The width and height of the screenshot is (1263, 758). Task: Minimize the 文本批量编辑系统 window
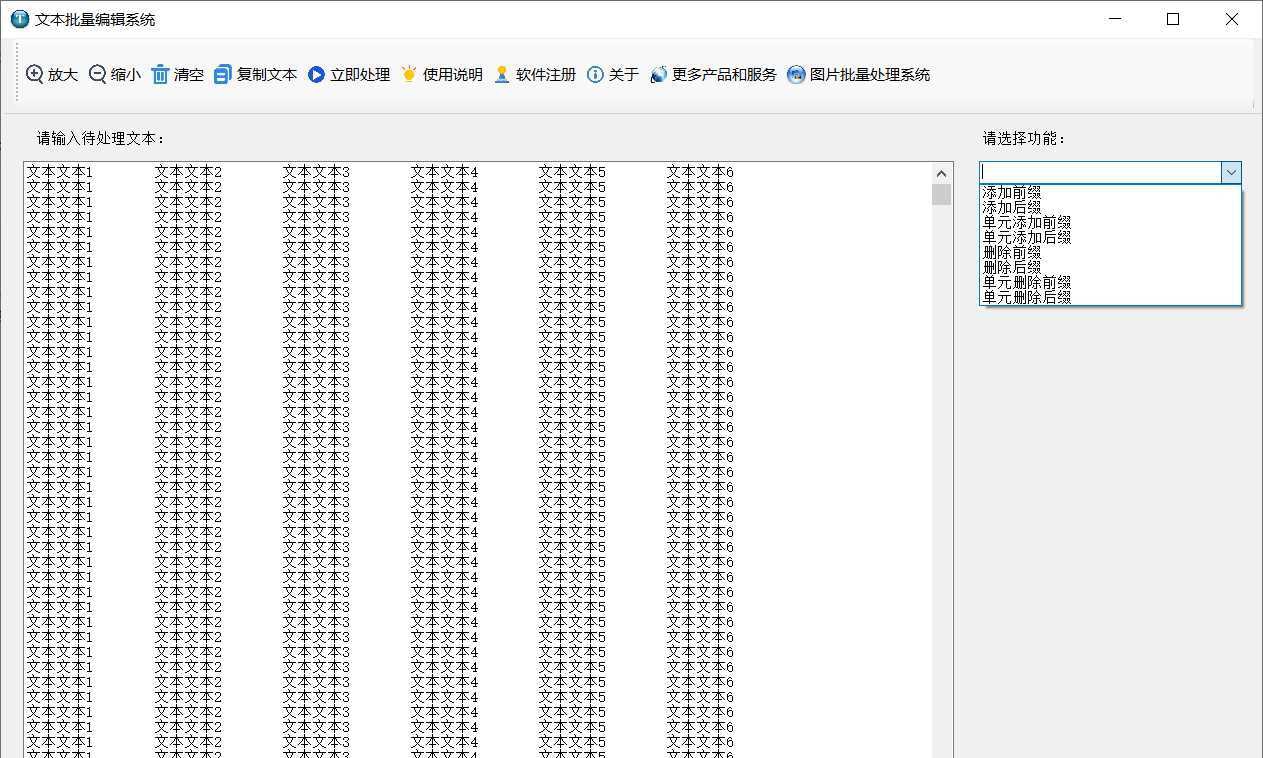[x=1115, y=19]
